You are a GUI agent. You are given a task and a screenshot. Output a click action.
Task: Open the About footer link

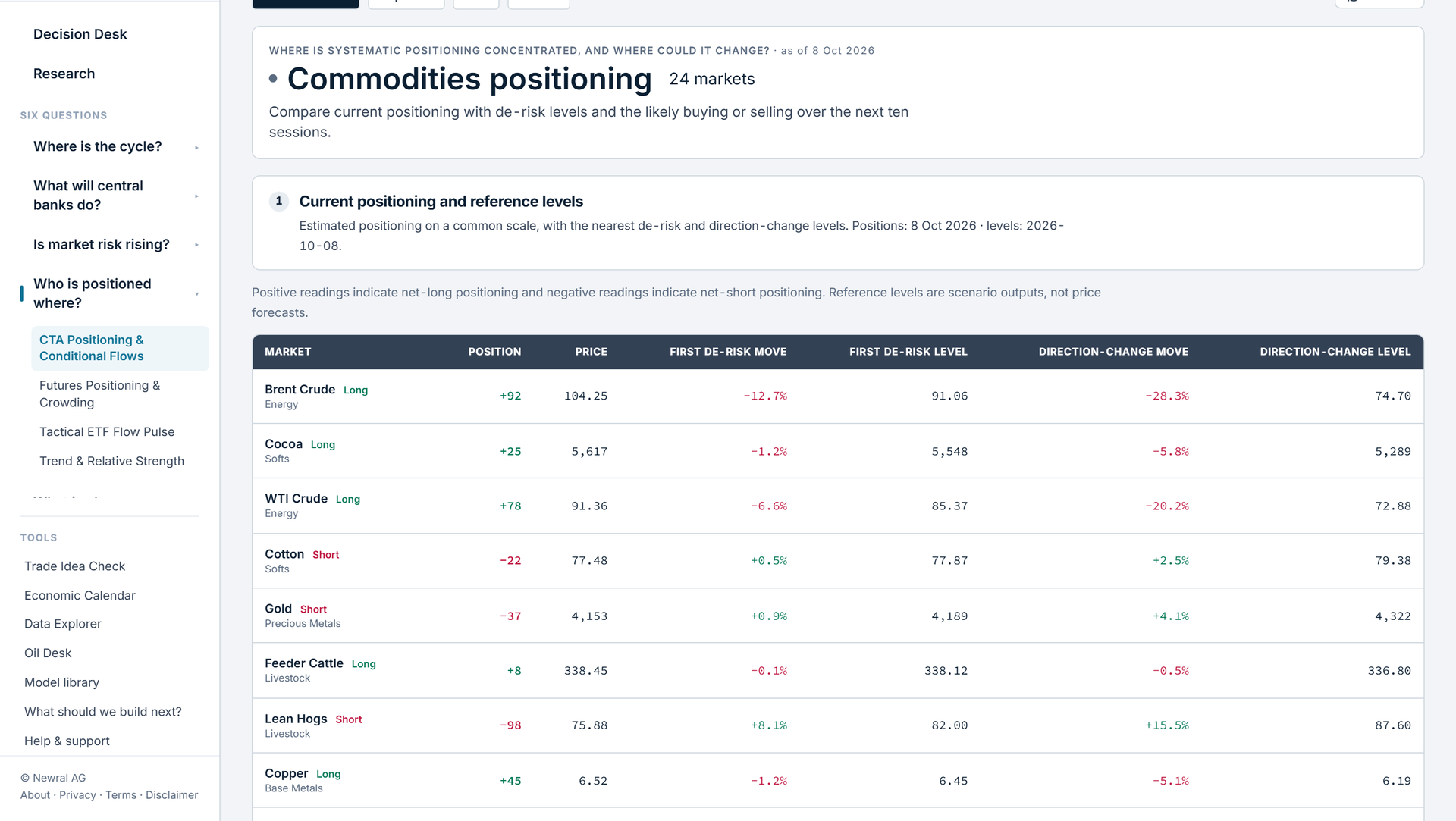coord(35,795)
